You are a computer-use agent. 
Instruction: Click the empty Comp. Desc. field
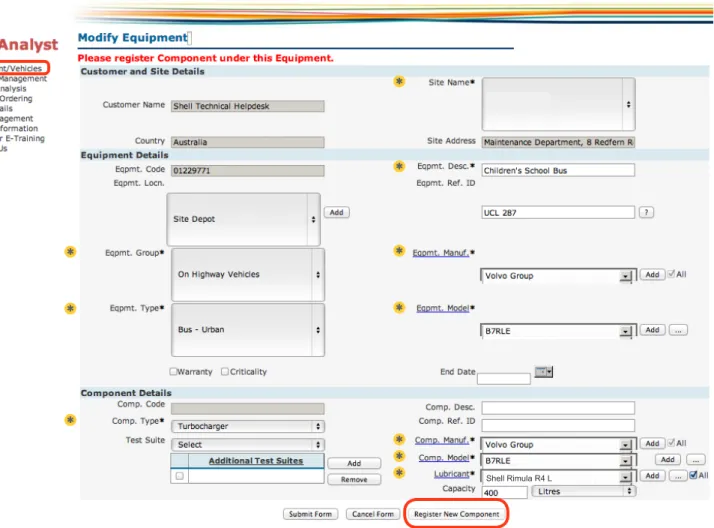[558, 407]
